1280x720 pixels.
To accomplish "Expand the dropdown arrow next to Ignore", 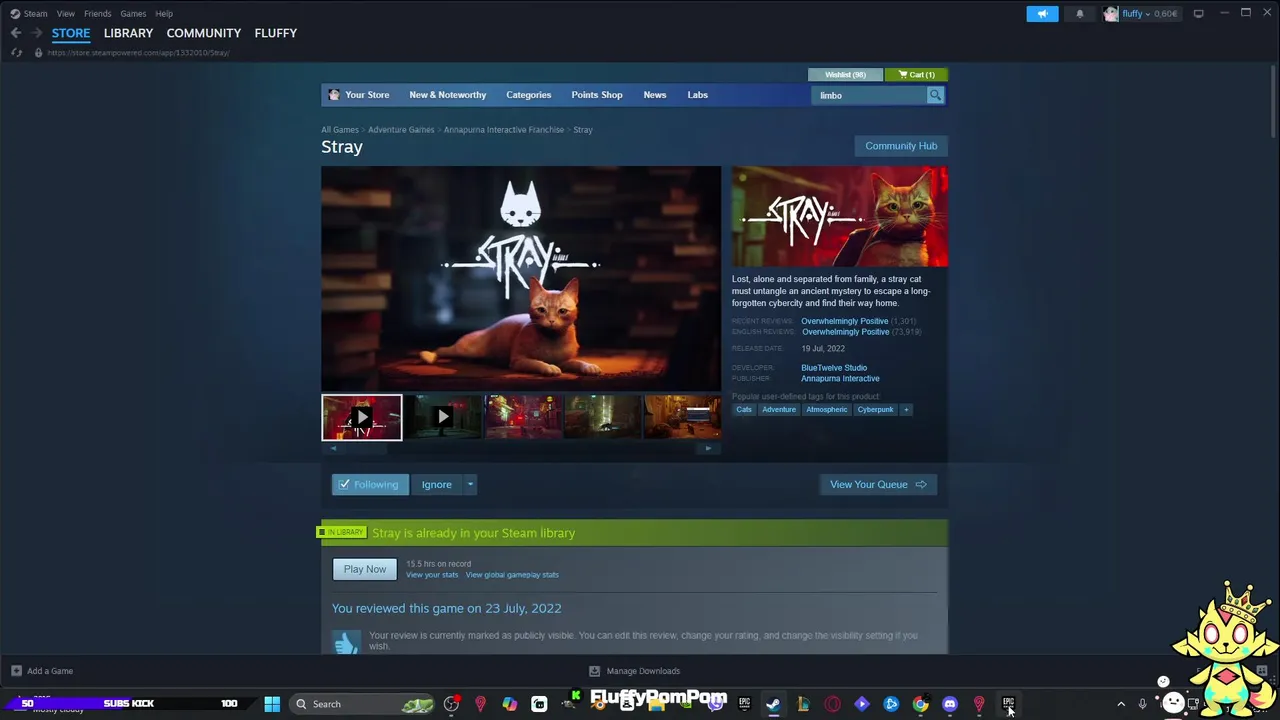I will (470, 485).
